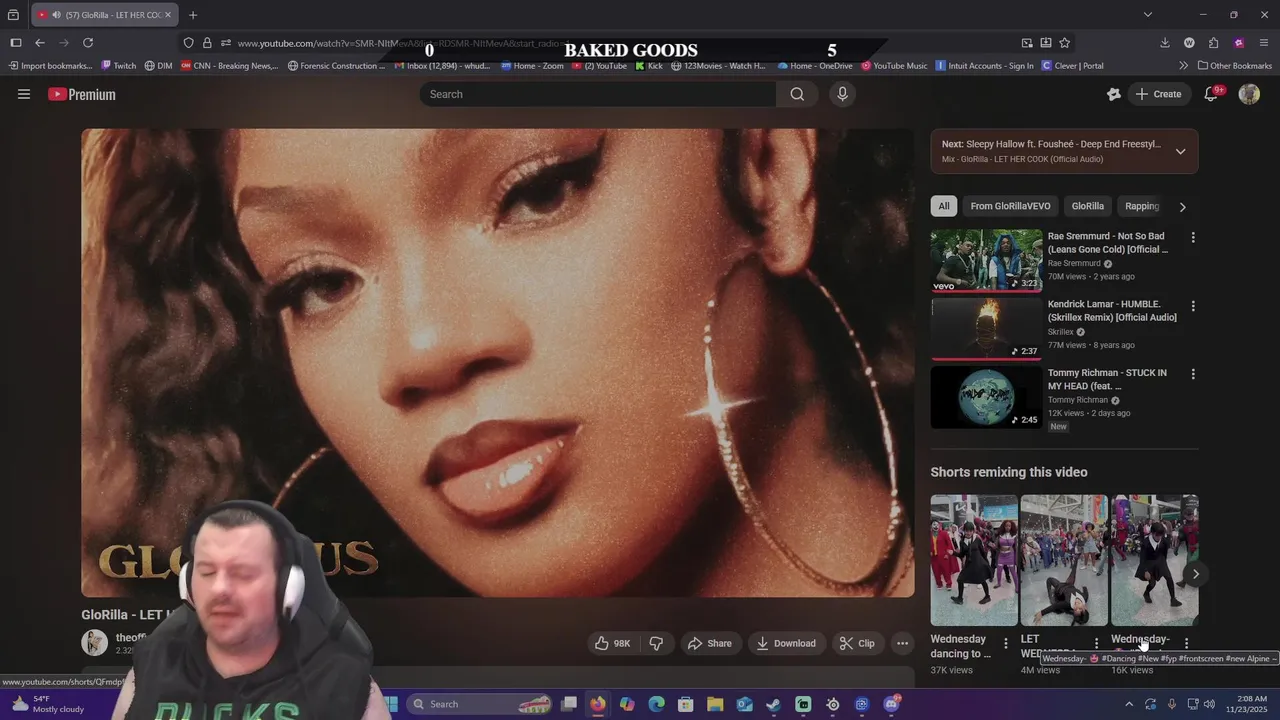Click the sparkle icon next to Create
This screenshot has height=720, width=1280.
[1114, 94]
